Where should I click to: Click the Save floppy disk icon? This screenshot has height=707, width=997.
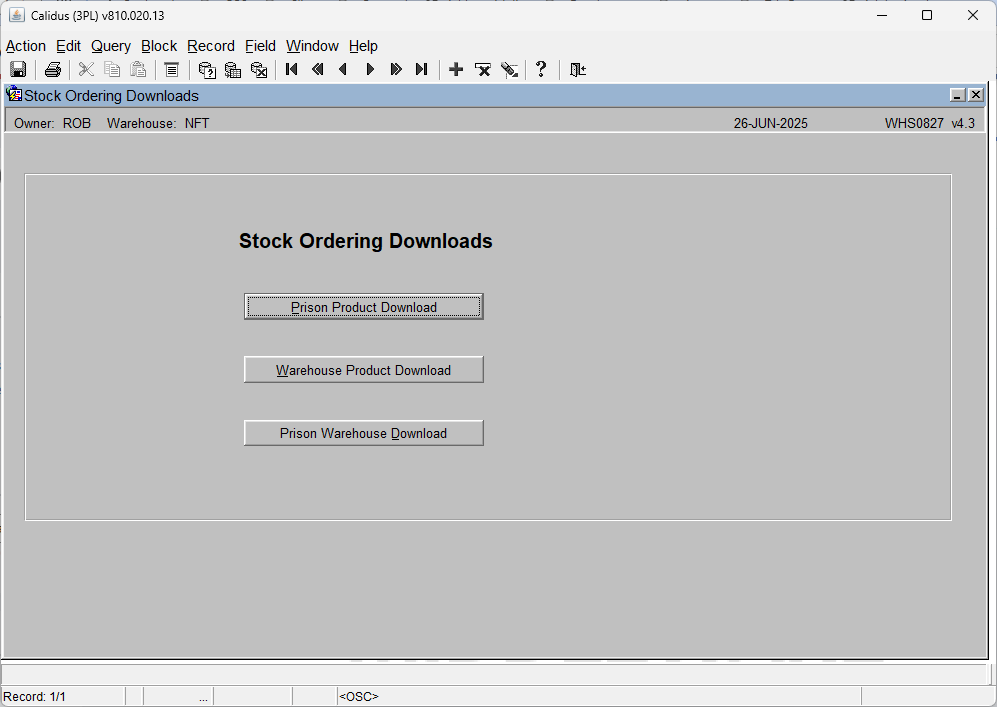click(18, 69)
